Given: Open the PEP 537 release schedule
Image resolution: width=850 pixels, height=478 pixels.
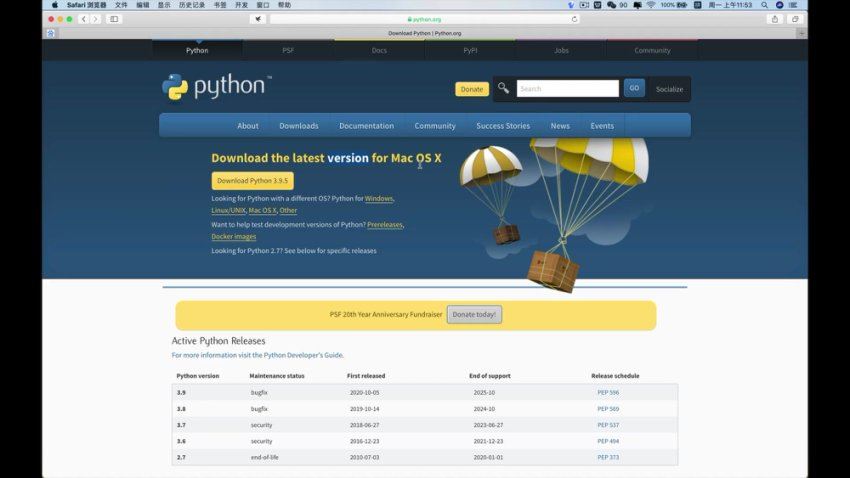Looking at the screenshot, I should [x=608, y=425].
